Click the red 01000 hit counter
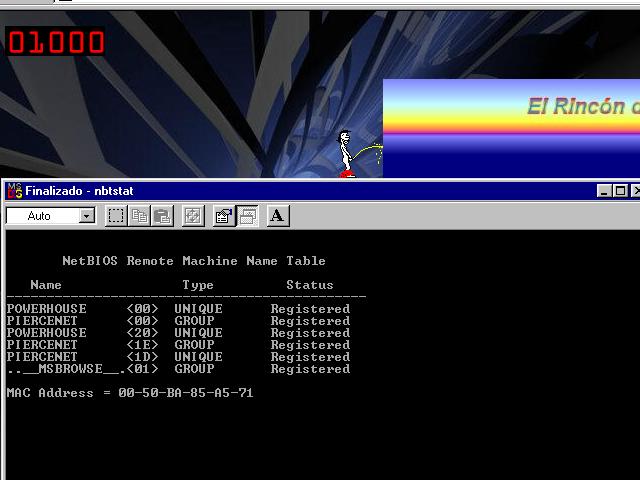 (55, 42)
